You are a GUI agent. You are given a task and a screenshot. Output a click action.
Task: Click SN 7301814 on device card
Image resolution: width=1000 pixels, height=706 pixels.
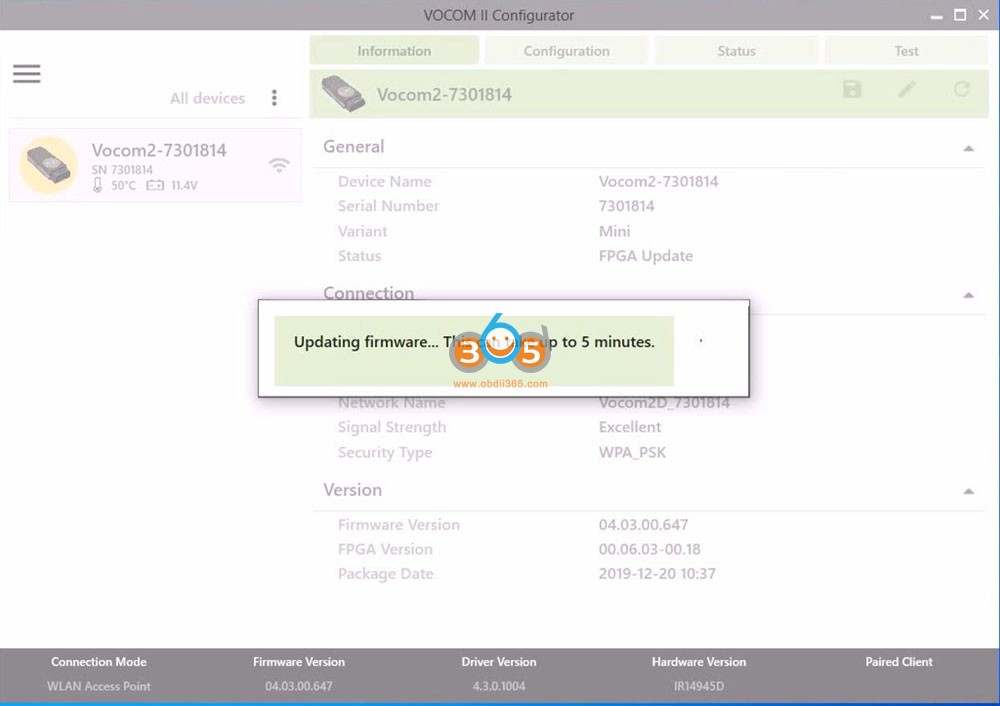click(x=122, y=170)
